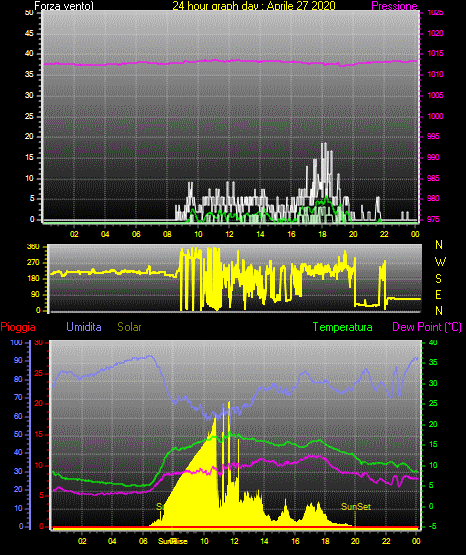466x555 pixels.
Task: Click the 18 hour tick on wind graph
Action: pos(322,234)
